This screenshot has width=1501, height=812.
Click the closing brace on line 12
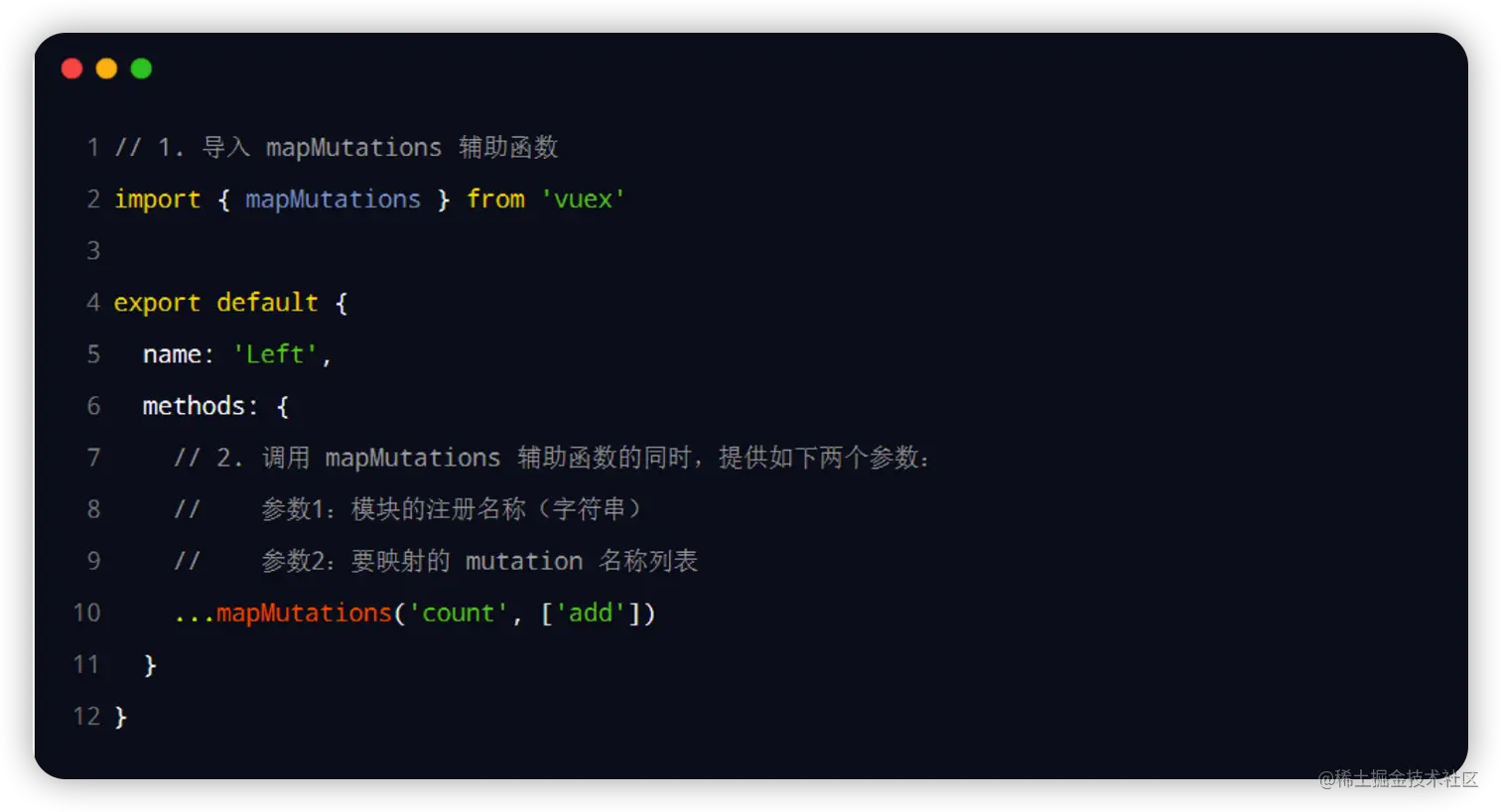(x=121, y=717)
